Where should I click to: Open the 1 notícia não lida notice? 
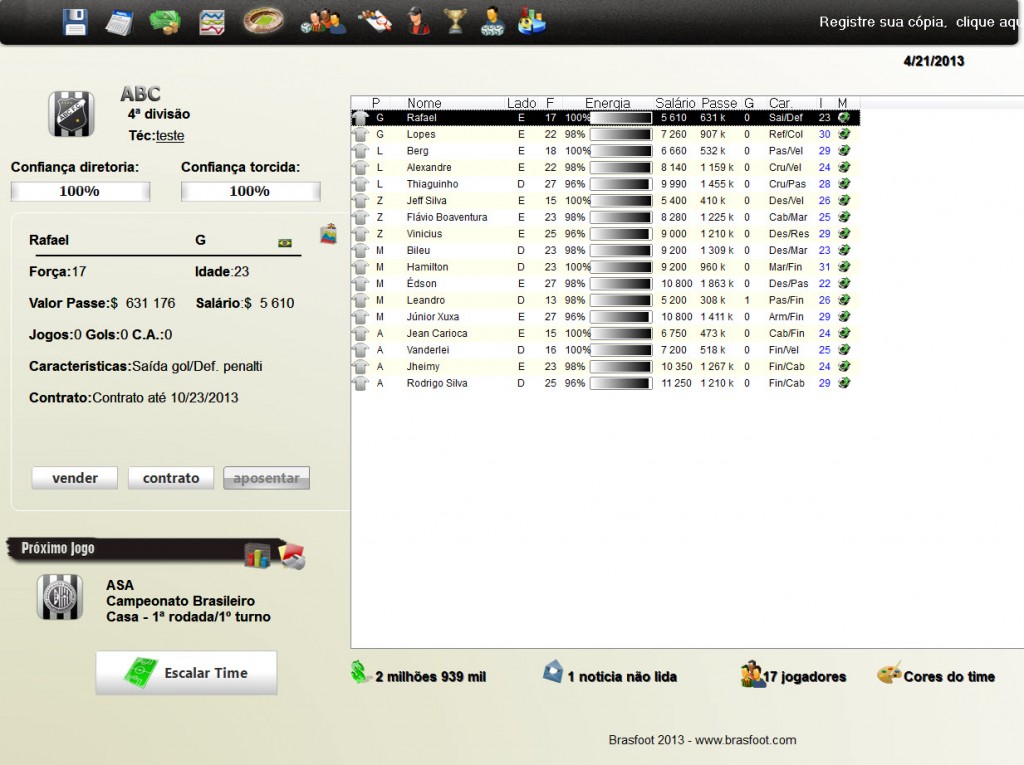(x=621, y=677)
